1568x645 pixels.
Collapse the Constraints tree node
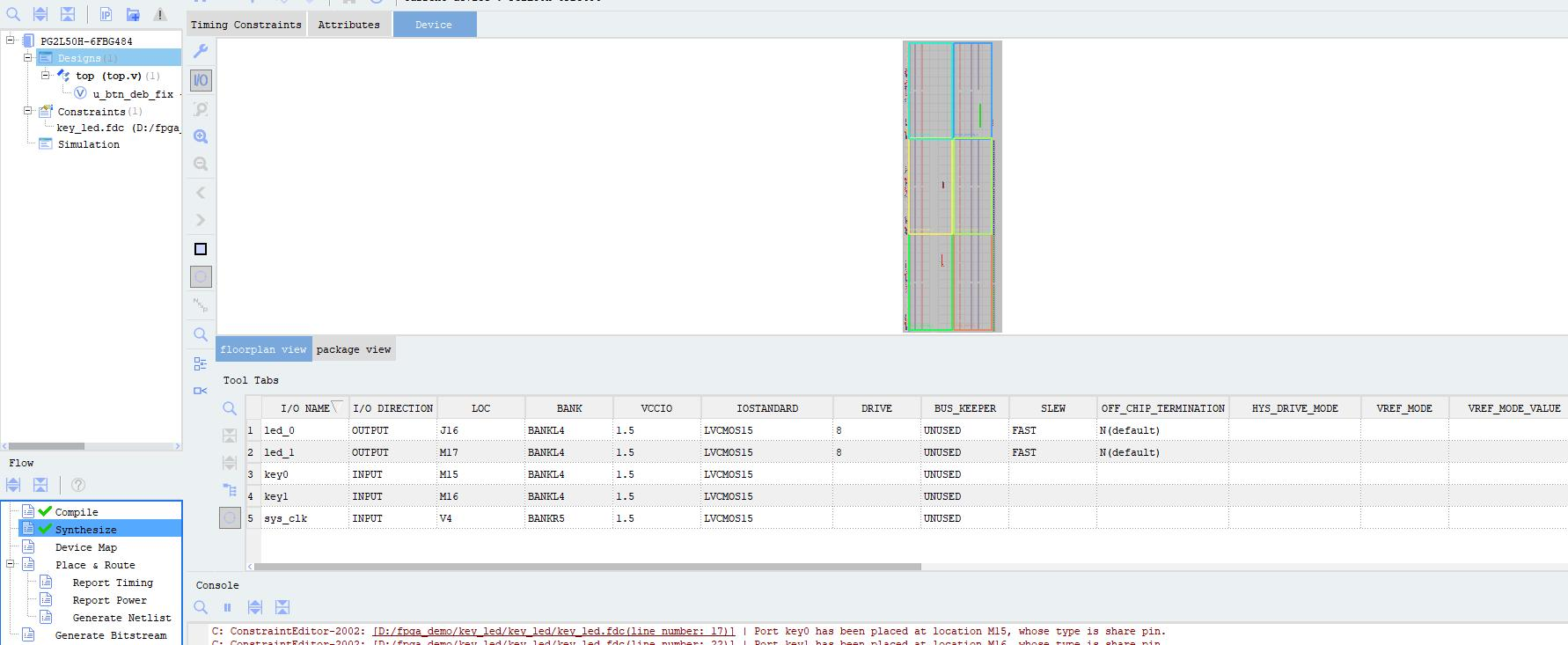pyautogui.click(x=27, y=112)
